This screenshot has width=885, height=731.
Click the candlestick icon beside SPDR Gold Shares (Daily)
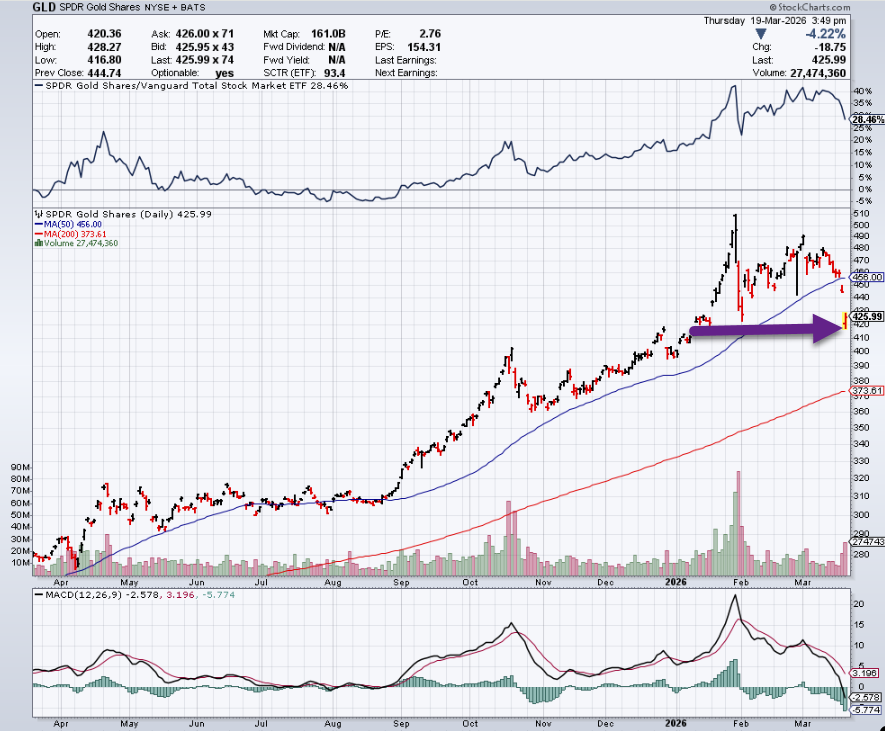(36, 214)
